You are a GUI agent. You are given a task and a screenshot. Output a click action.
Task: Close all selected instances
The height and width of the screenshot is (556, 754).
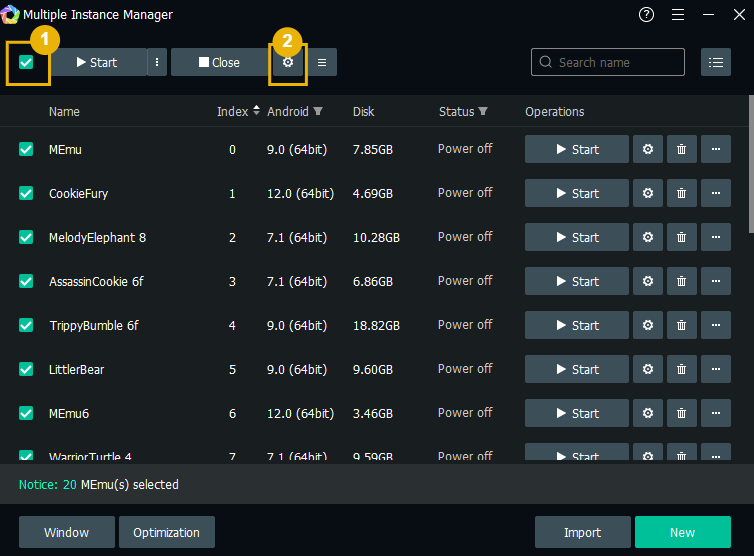coord(219,62)
